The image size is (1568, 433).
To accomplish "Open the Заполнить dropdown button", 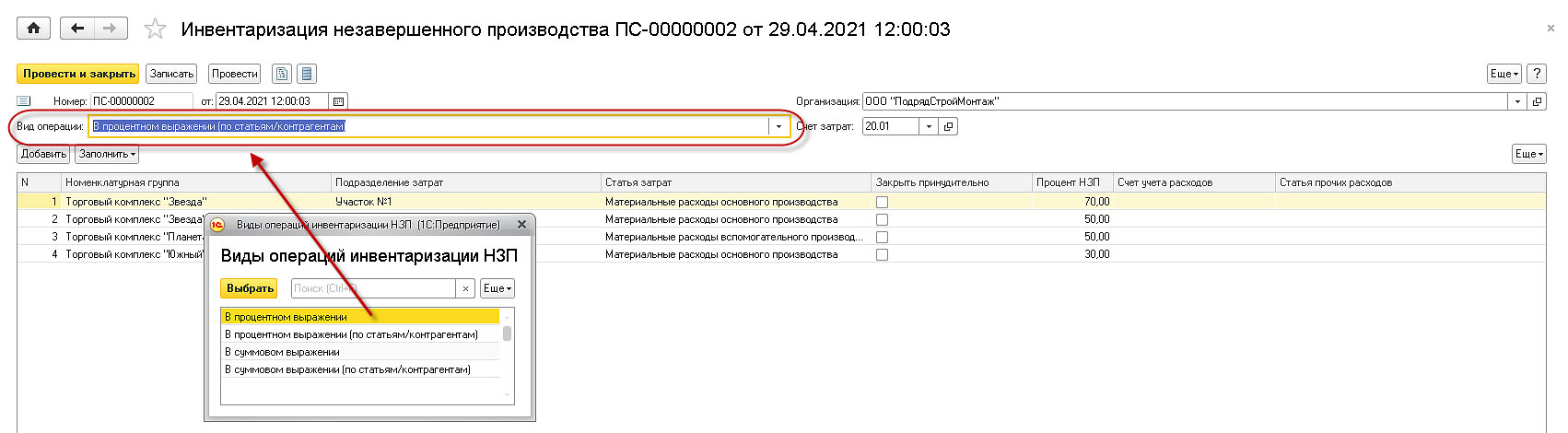I will pyautogui.click(x=107, y=154).
